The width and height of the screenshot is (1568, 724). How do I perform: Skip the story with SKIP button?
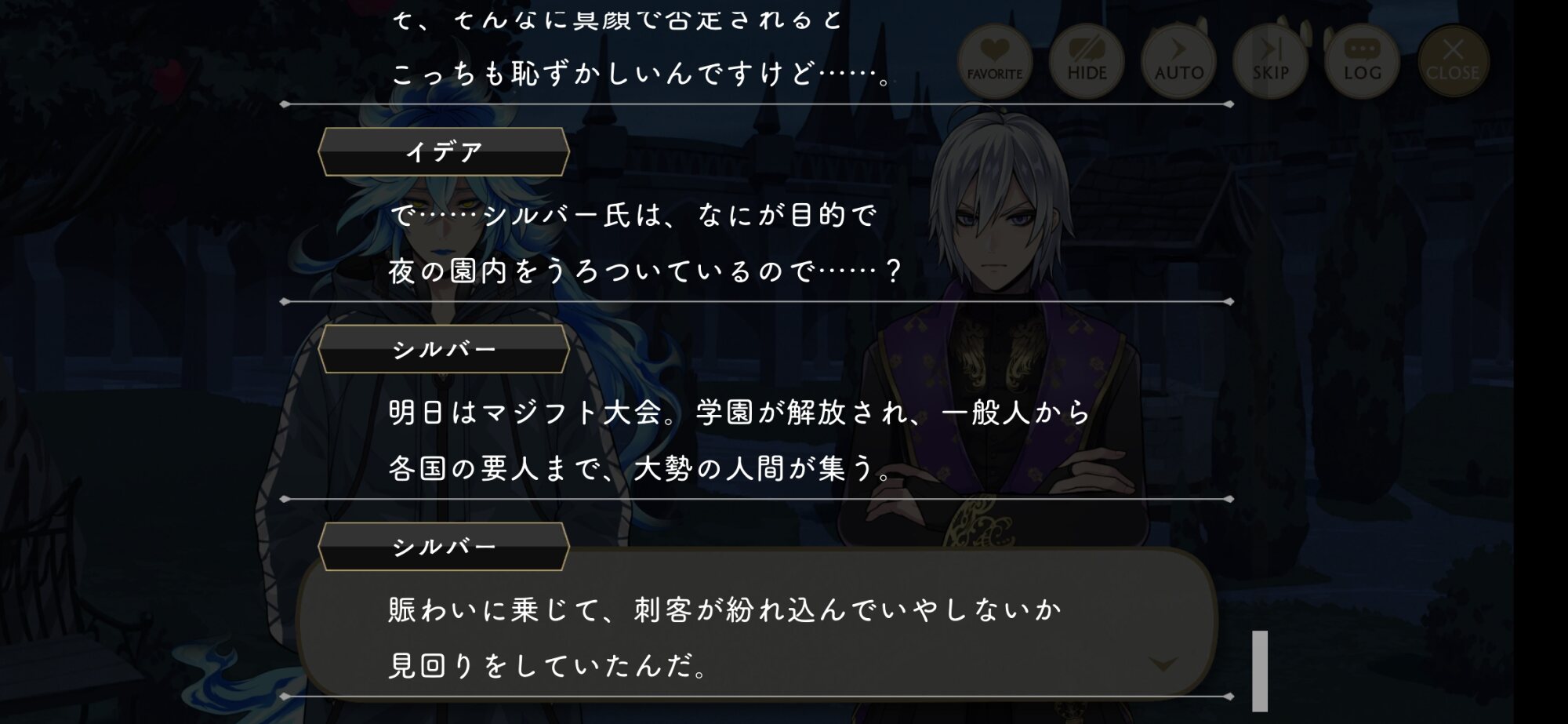pyautogui.click(x=1270, y=61)
